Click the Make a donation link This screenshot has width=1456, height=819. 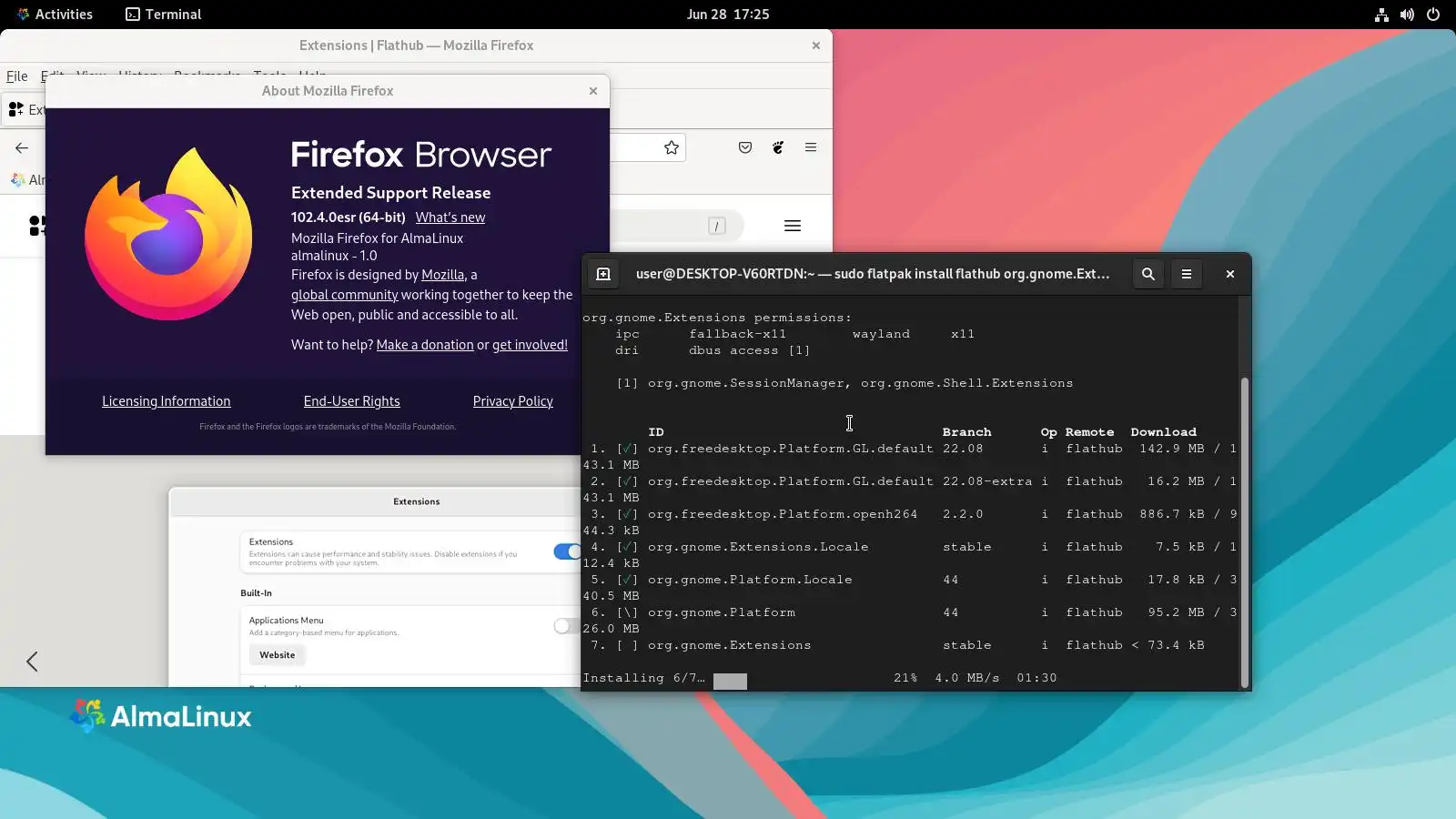[x=425, y=345]
